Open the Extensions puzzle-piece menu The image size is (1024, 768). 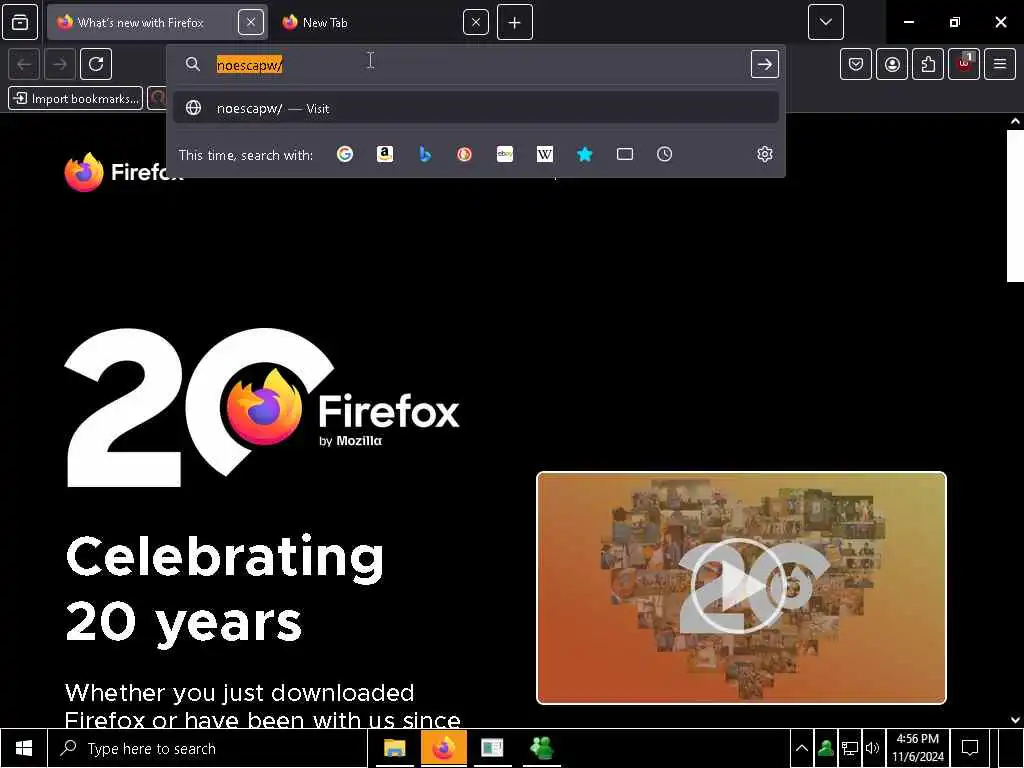point(928,64)
